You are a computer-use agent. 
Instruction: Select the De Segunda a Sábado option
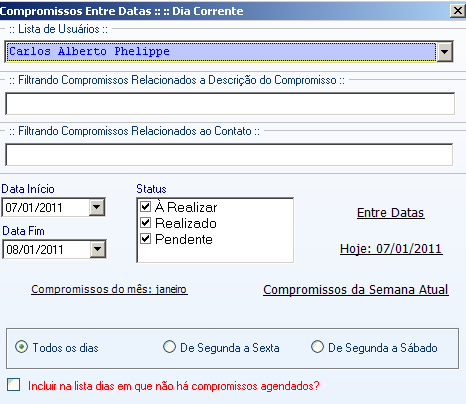click(317, 347)
